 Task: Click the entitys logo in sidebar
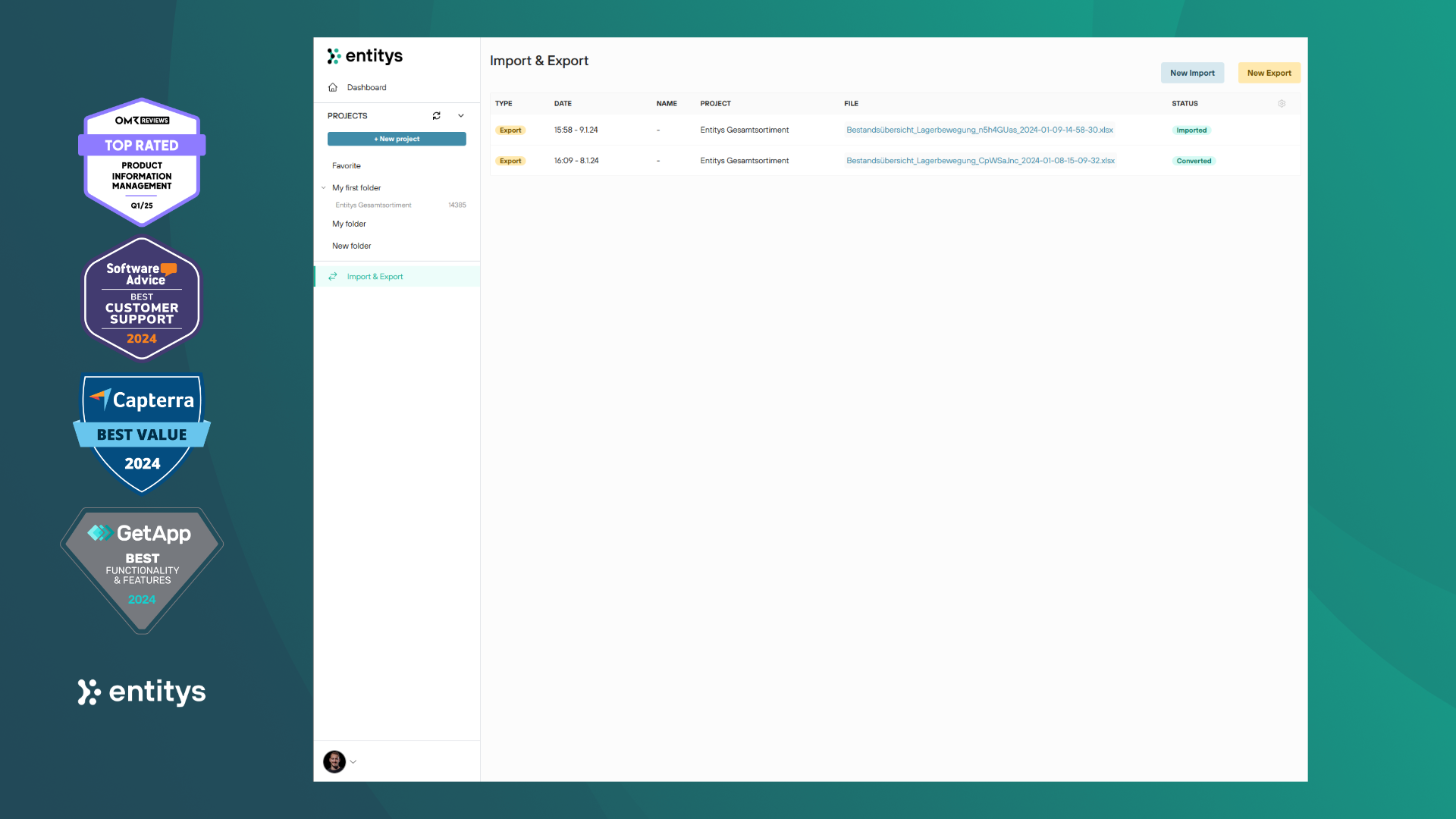pos(365,56)
